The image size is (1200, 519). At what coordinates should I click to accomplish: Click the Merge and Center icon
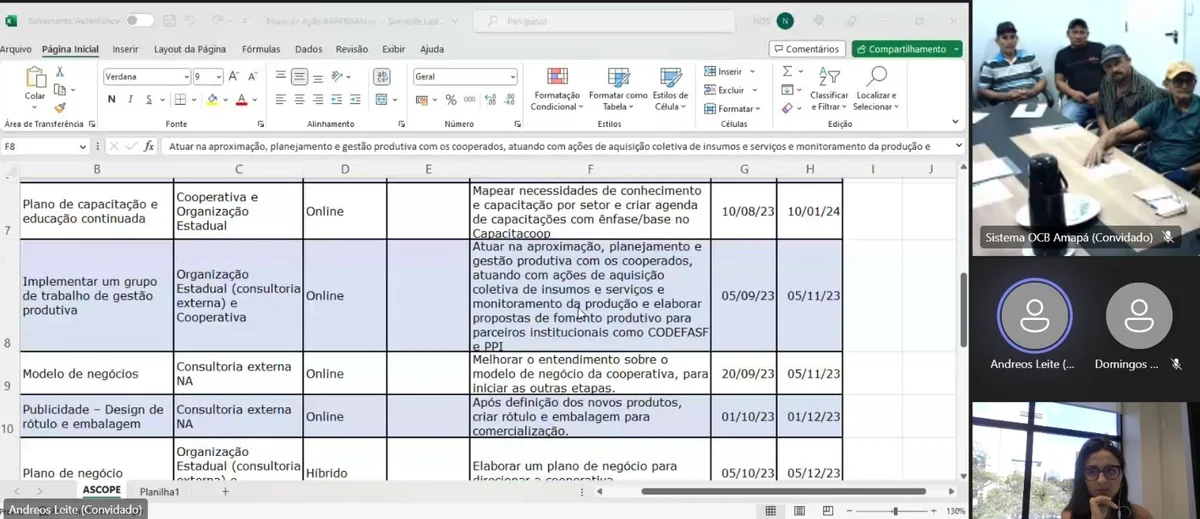[381, 100]
